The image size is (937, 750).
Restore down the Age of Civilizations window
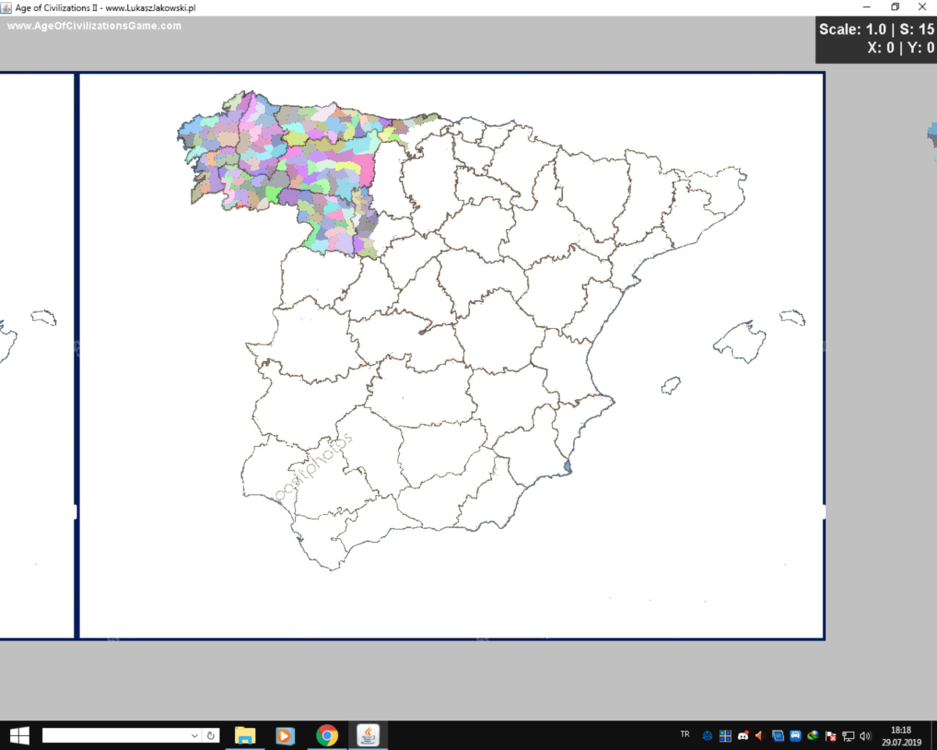[895, 7]
